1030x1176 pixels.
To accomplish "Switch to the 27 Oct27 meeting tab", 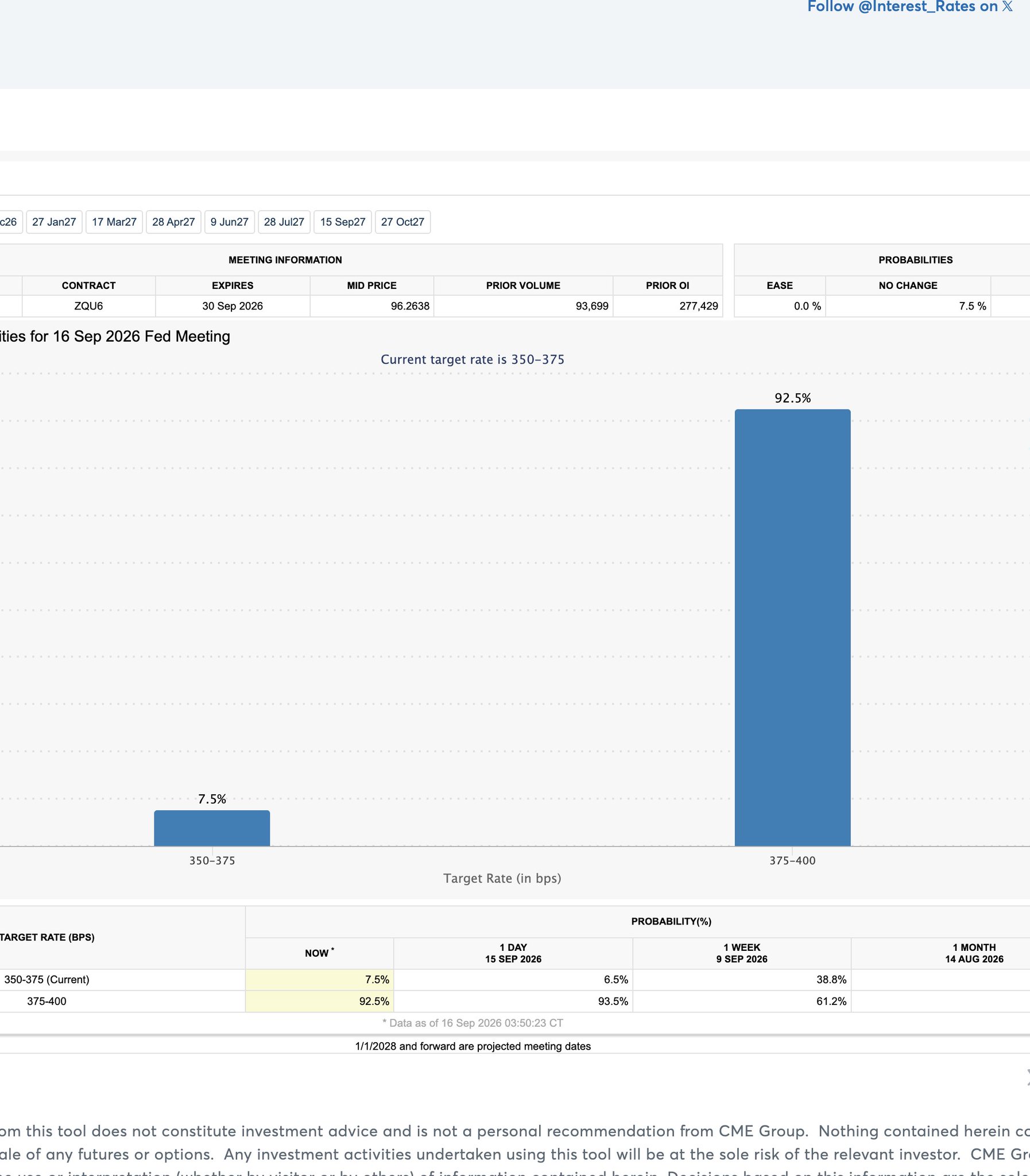I will click(x=402, y=222).
